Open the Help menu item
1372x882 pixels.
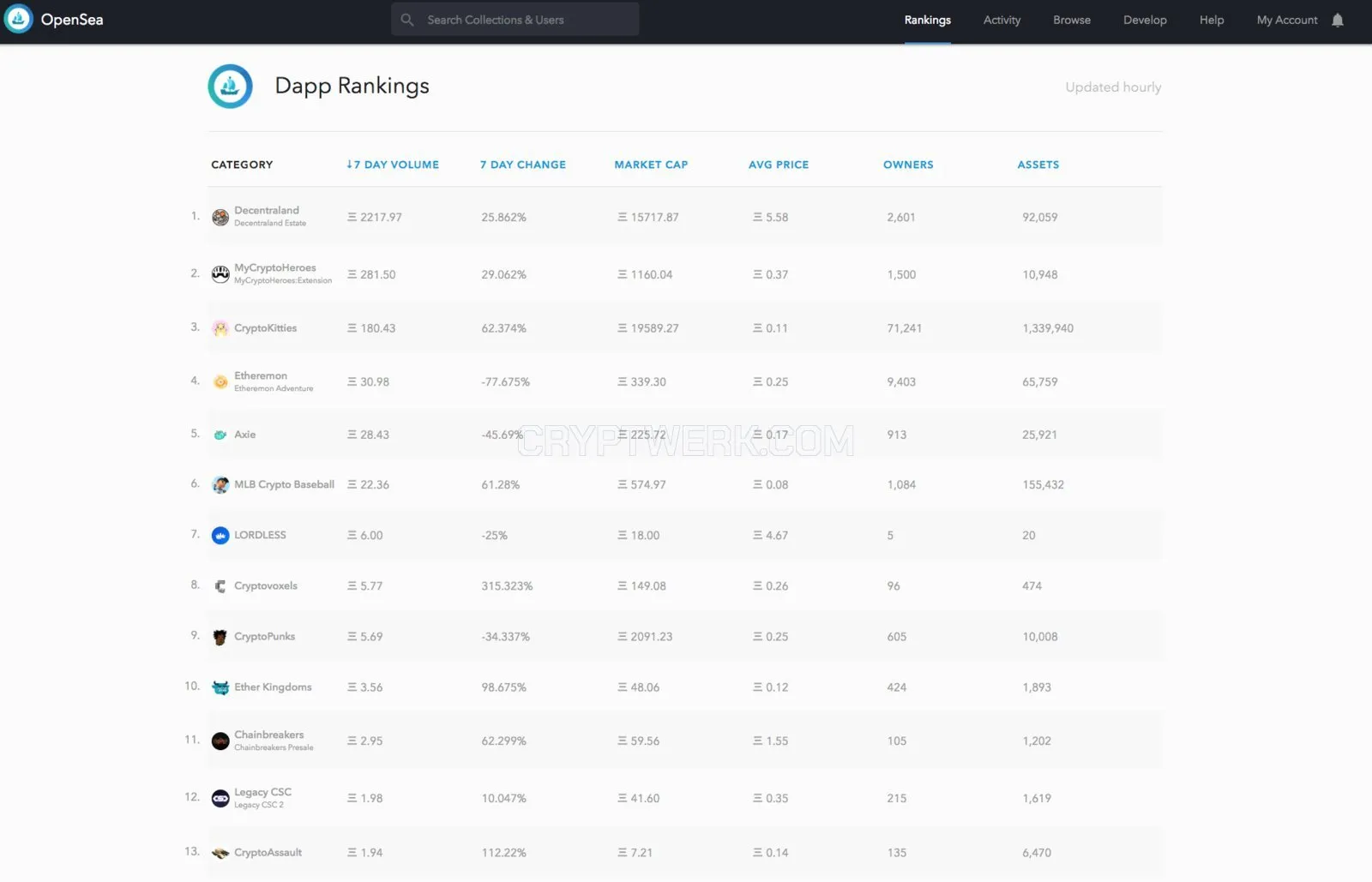pos(1212,20)
